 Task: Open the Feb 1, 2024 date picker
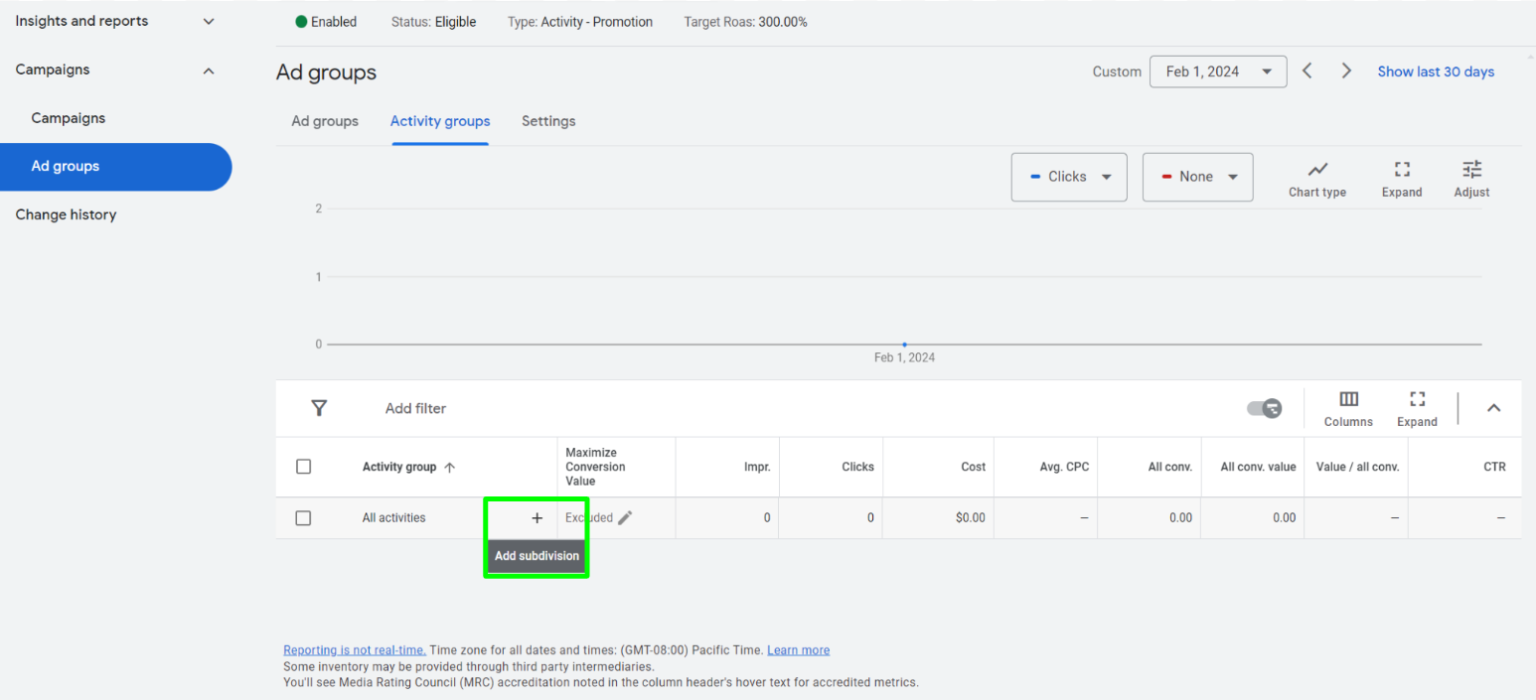(x=1217, y=72)
